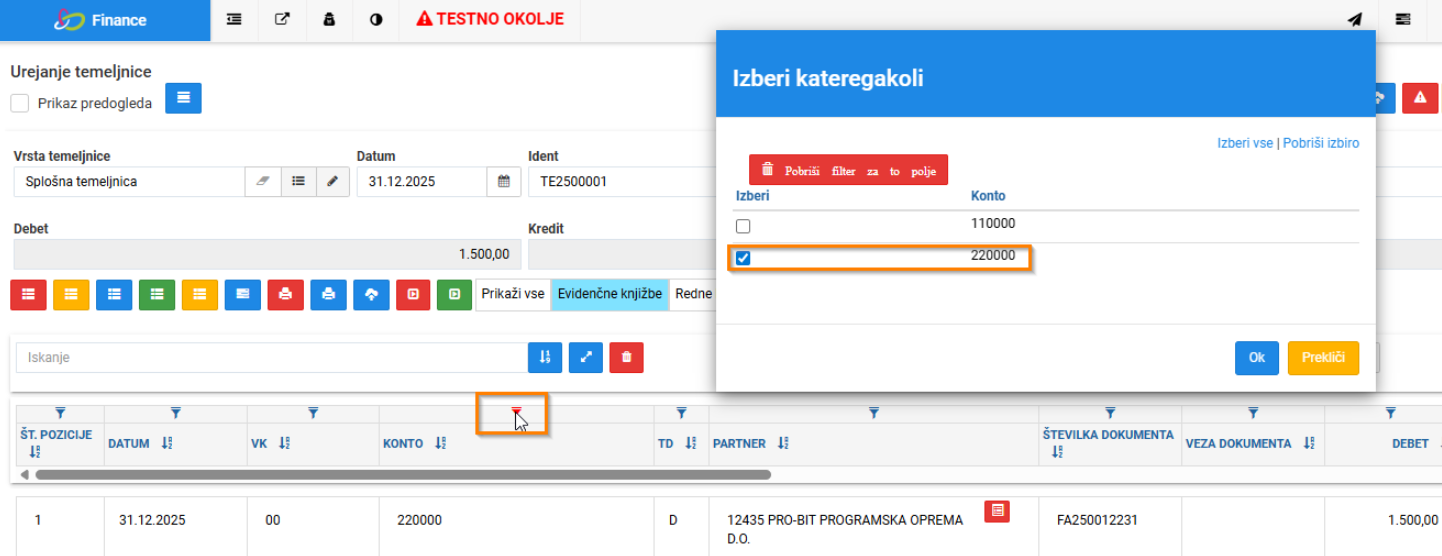Click the green play button

tap(455, 294)
